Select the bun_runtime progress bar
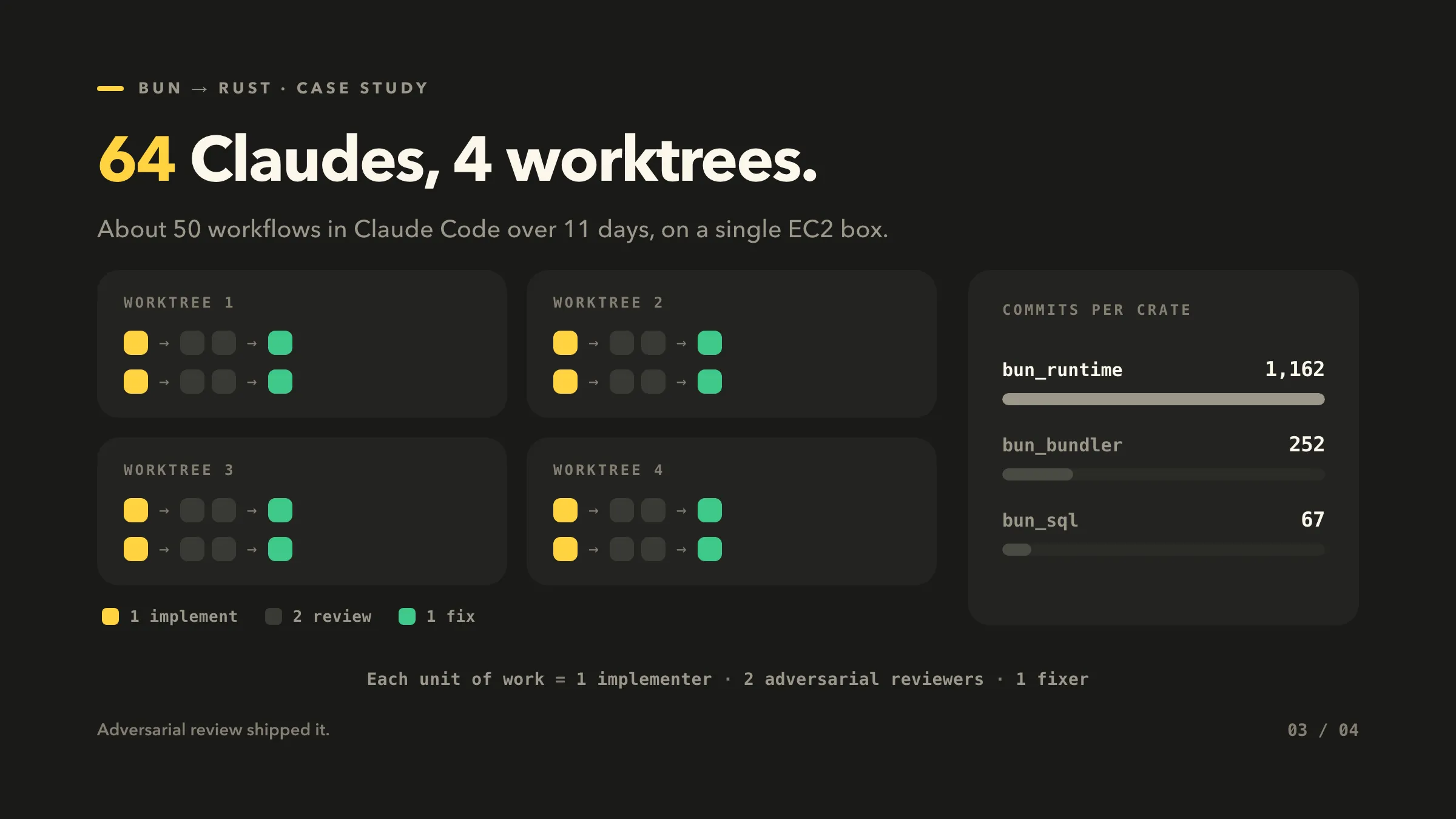Image resolution: width=1456 pixels, height=819 pixels. pyautogui.click(x=1163, y=399)
